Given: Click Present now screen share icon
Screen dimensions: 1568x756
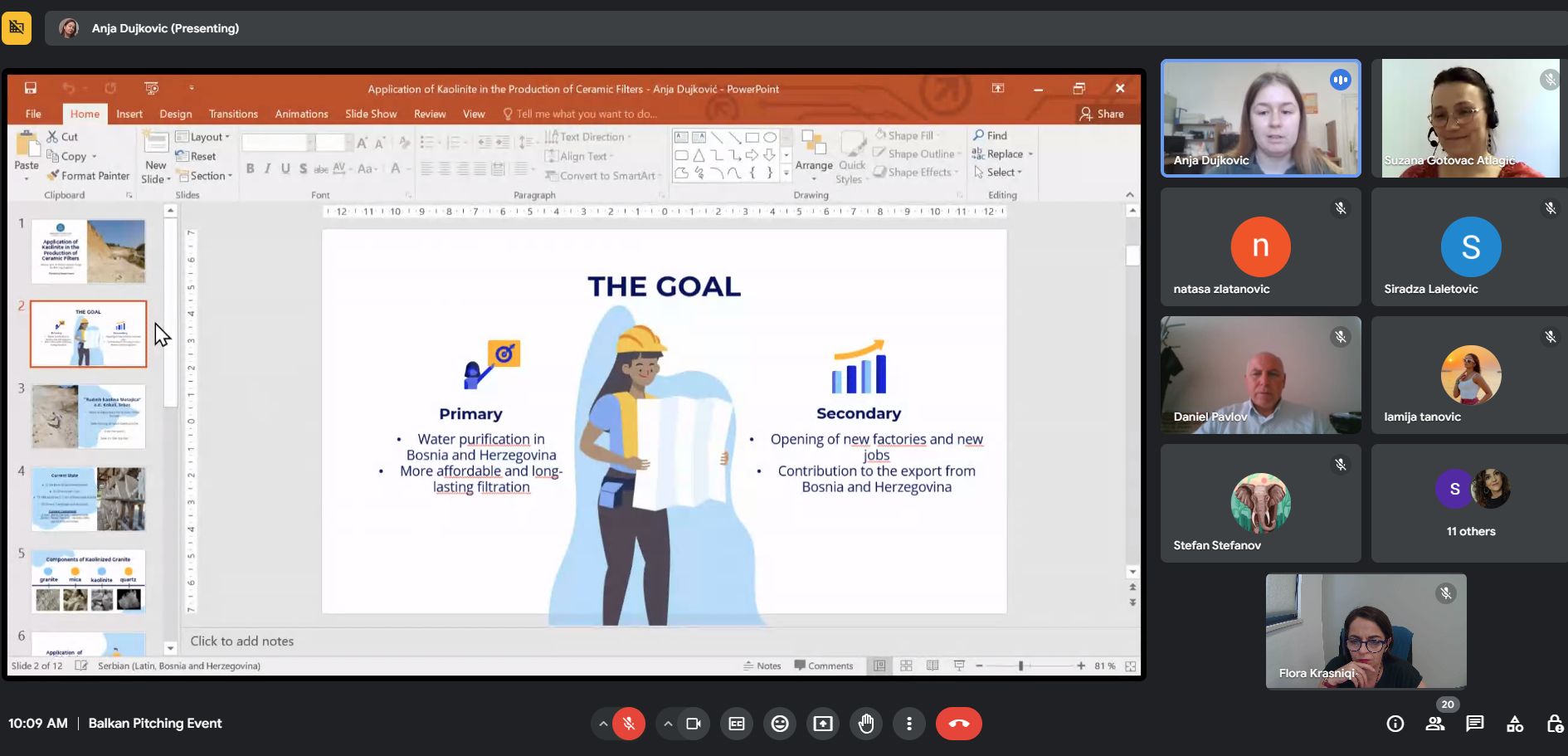Looking at the screenshot, I should click(823, 724).
